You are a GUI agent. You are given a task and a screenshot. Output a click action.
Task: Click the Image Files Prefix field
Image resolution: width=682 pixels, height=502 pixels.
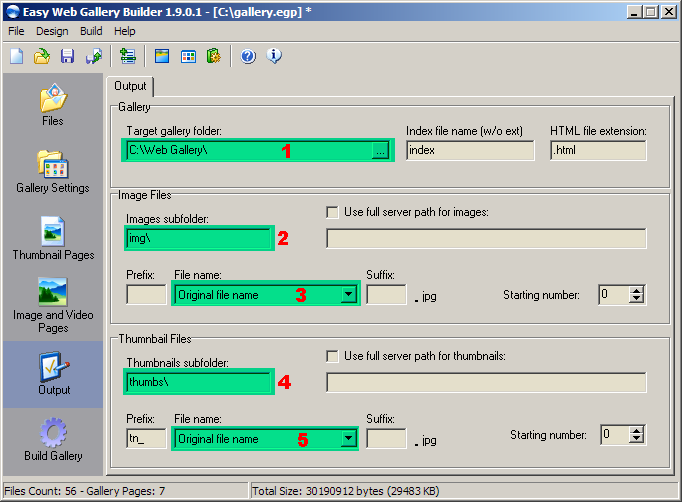coord(146,295)
